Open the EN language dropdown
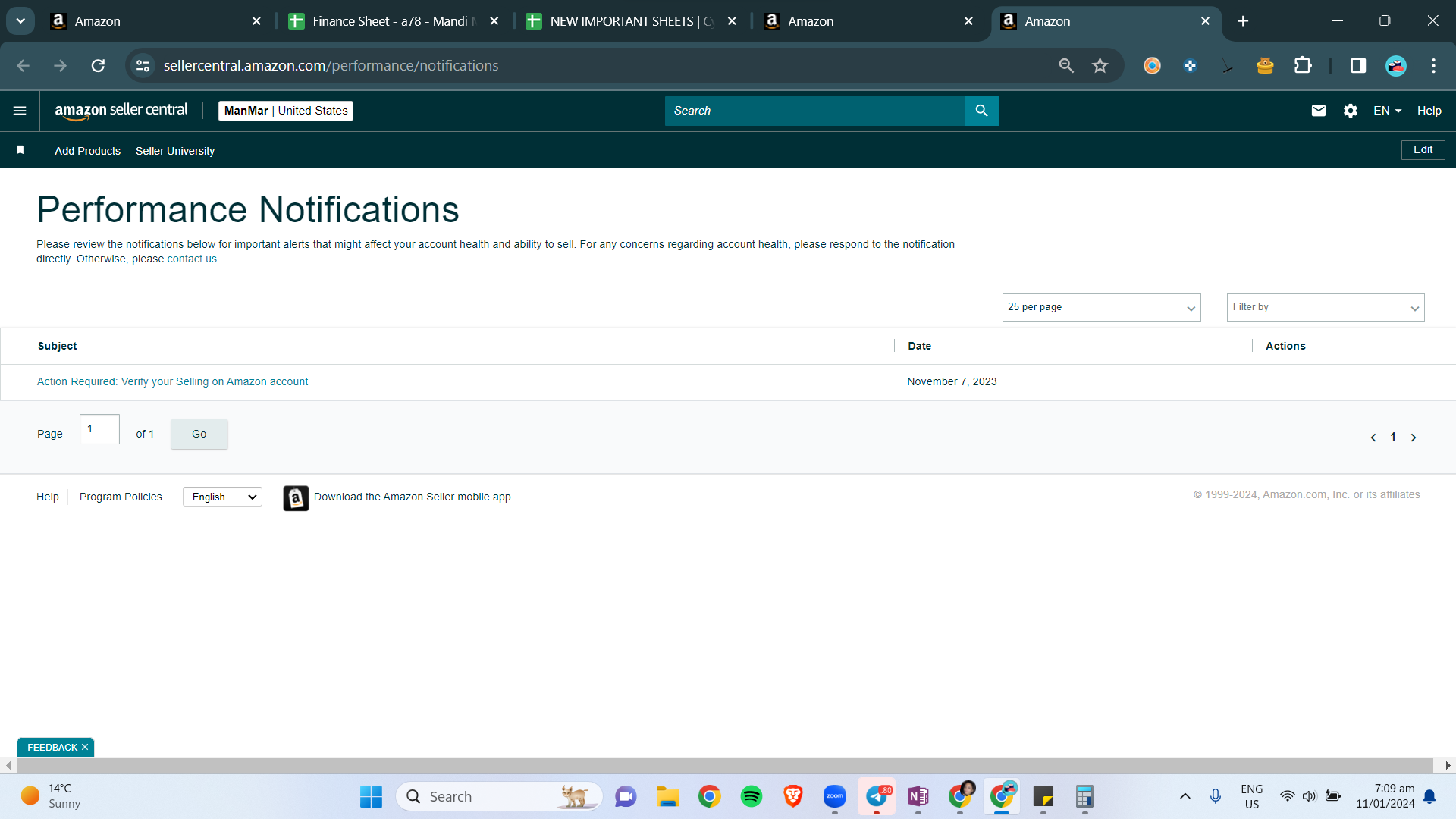The image size is (1456, 819). point(1387,111)
